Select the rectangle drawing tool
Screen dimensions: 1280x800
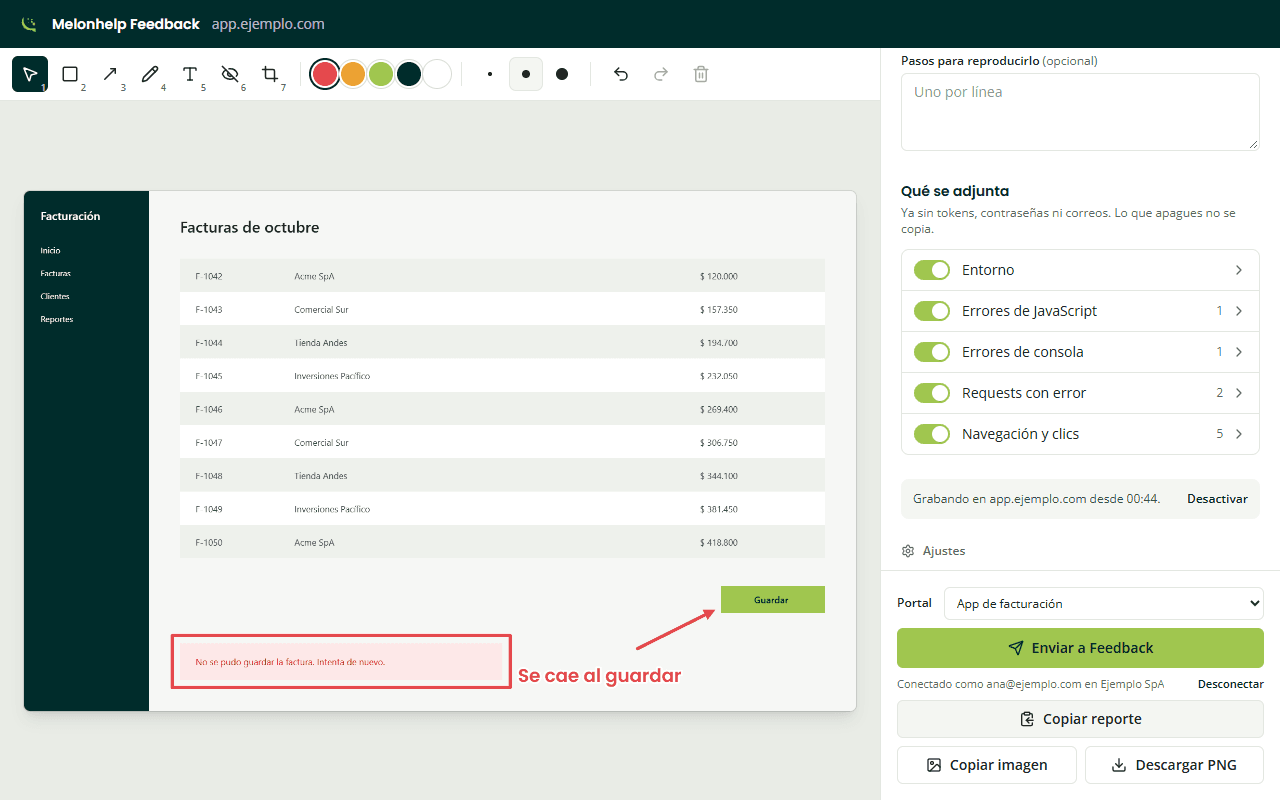(70, 74)
